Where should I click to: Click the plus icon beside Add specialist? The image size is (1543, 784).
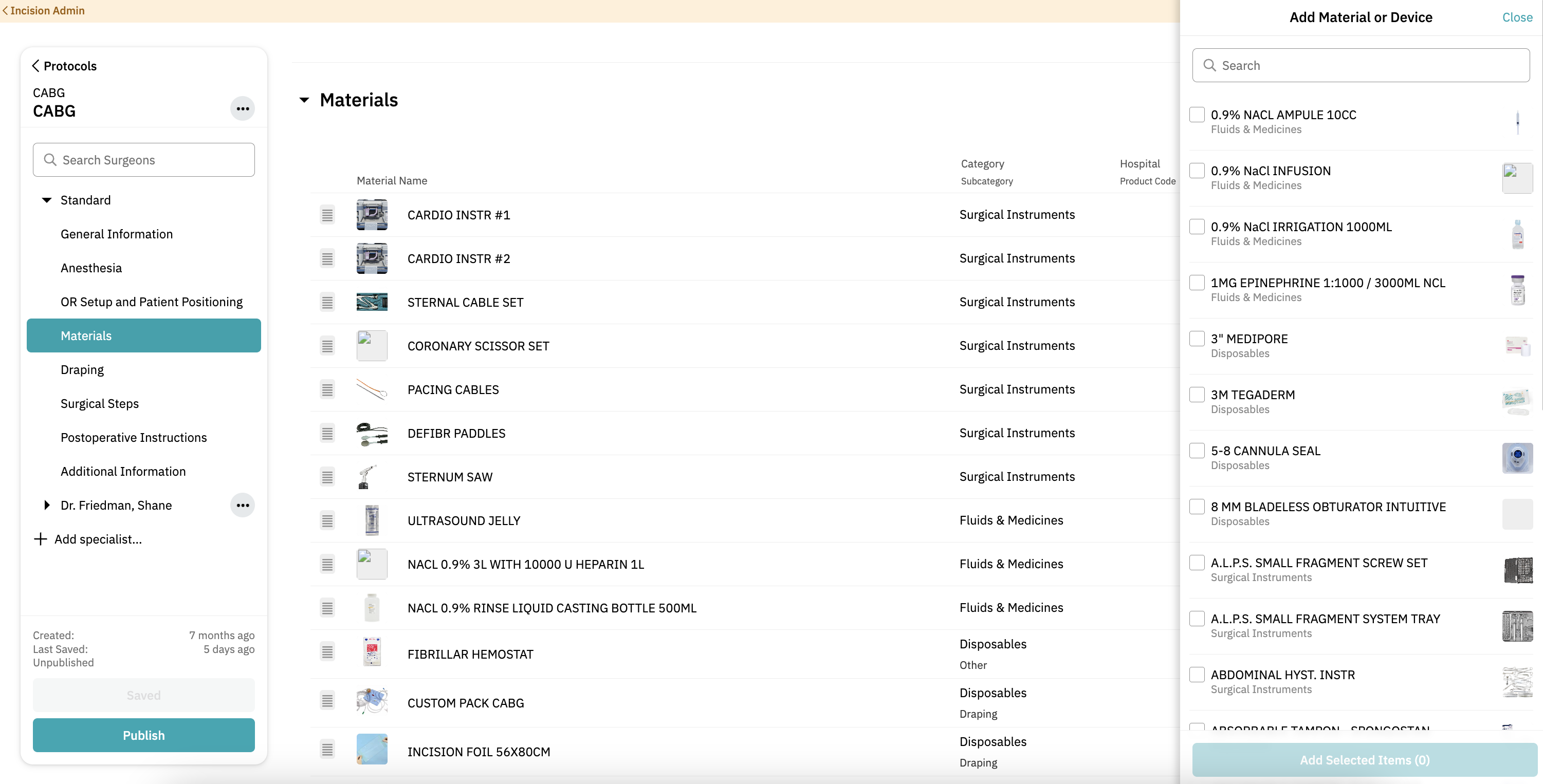pos(40,539)
